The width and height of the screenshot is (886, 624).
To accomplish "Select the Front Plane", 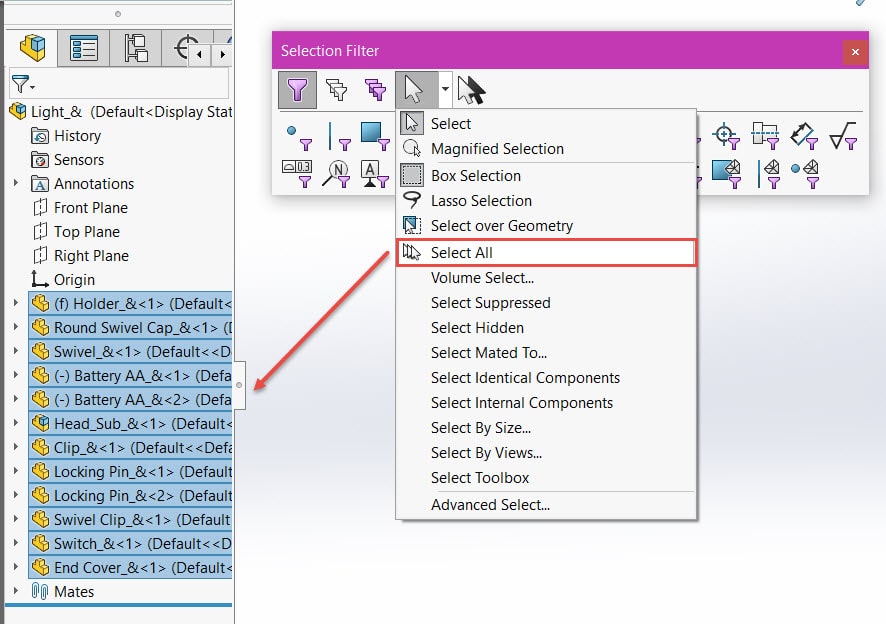I will [80, 208].
